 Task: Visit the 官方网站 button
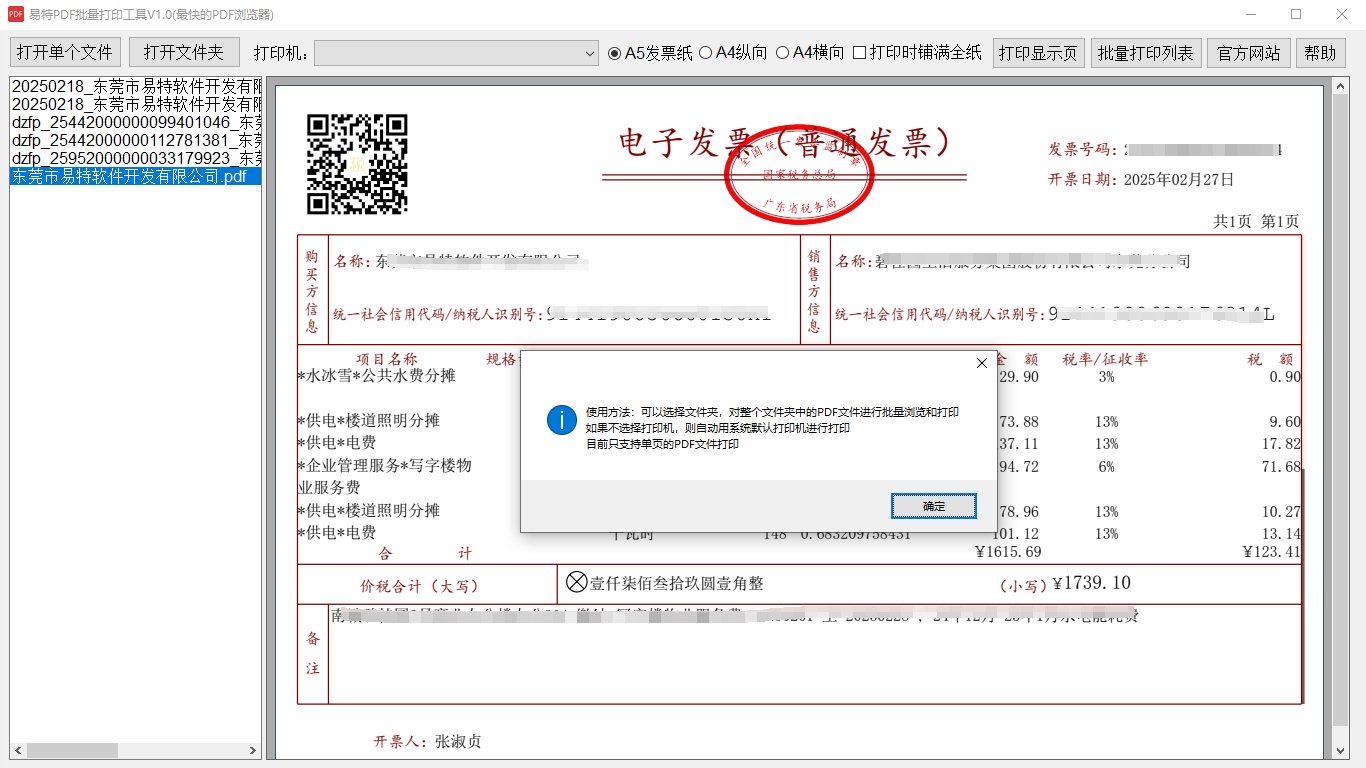point(1249,53)
